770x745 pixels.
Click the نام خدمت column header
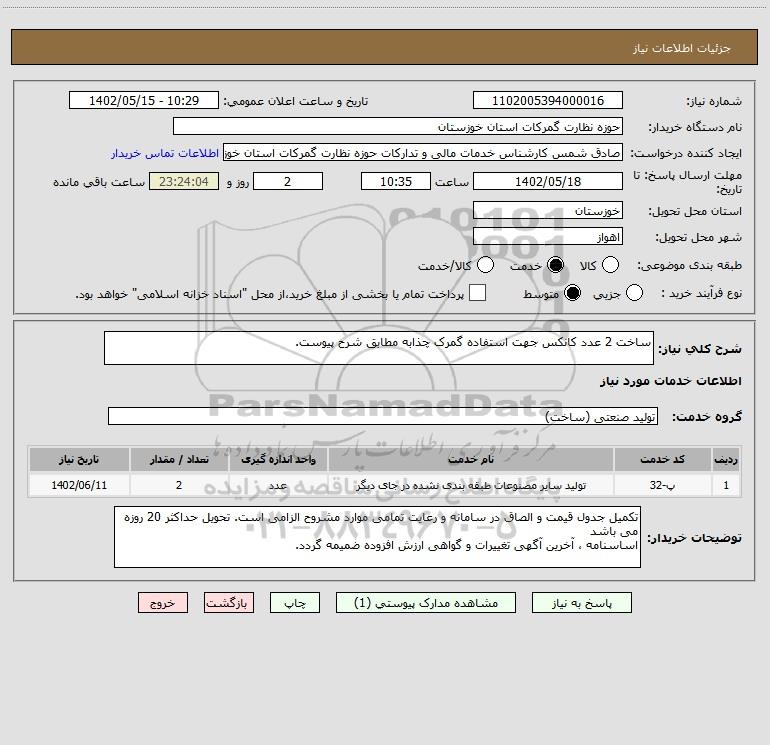(470, 460)
